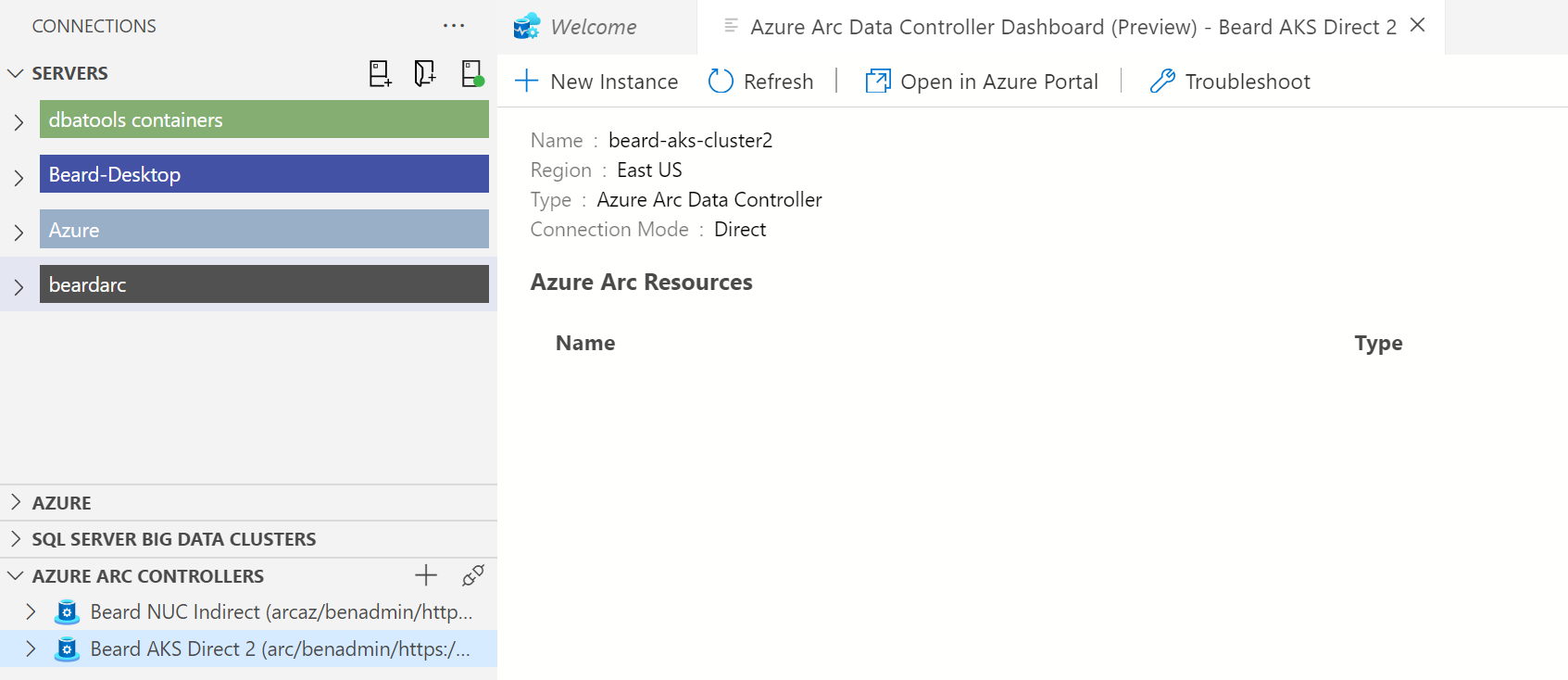
Task: Select Beard NUC Indirect controller entry
Action: (x=248, y=612)
